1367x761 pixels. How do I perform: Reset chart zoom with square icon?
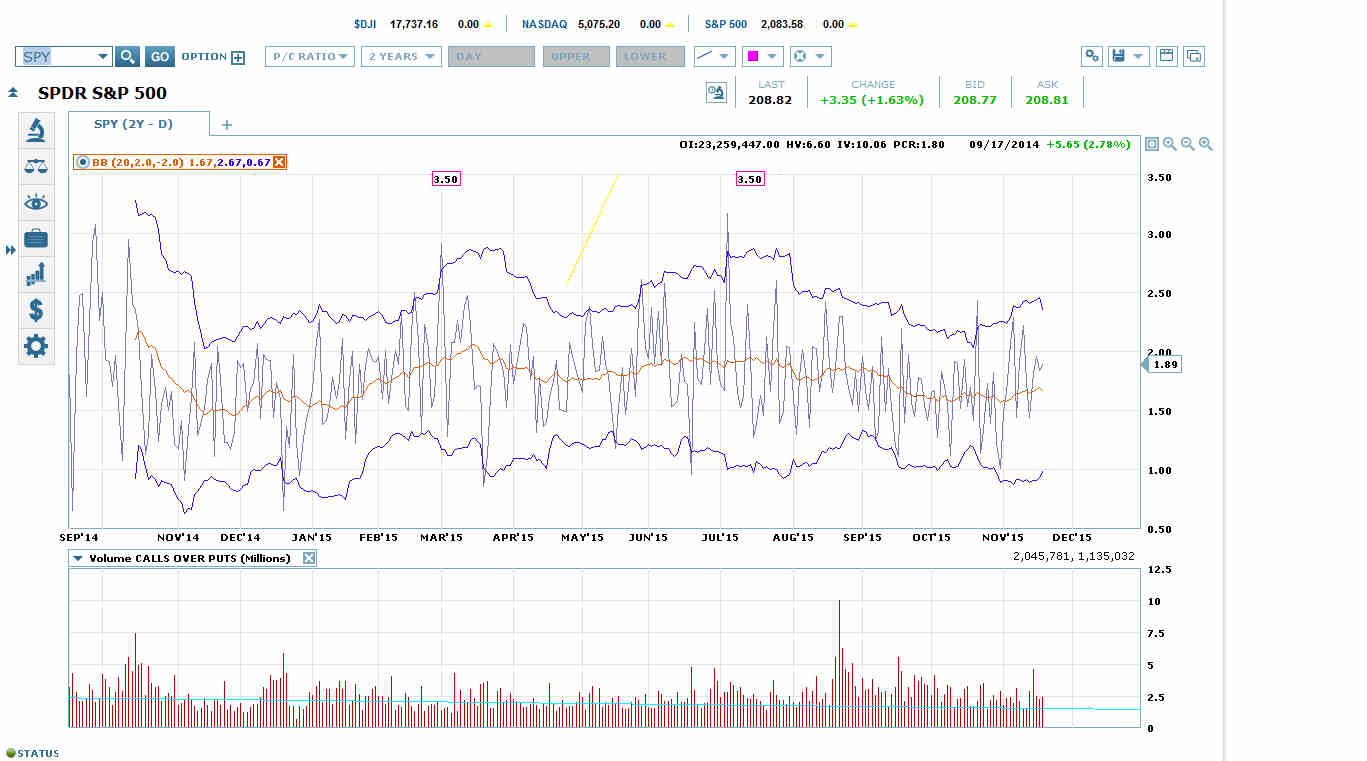(x=1152, y=144)
